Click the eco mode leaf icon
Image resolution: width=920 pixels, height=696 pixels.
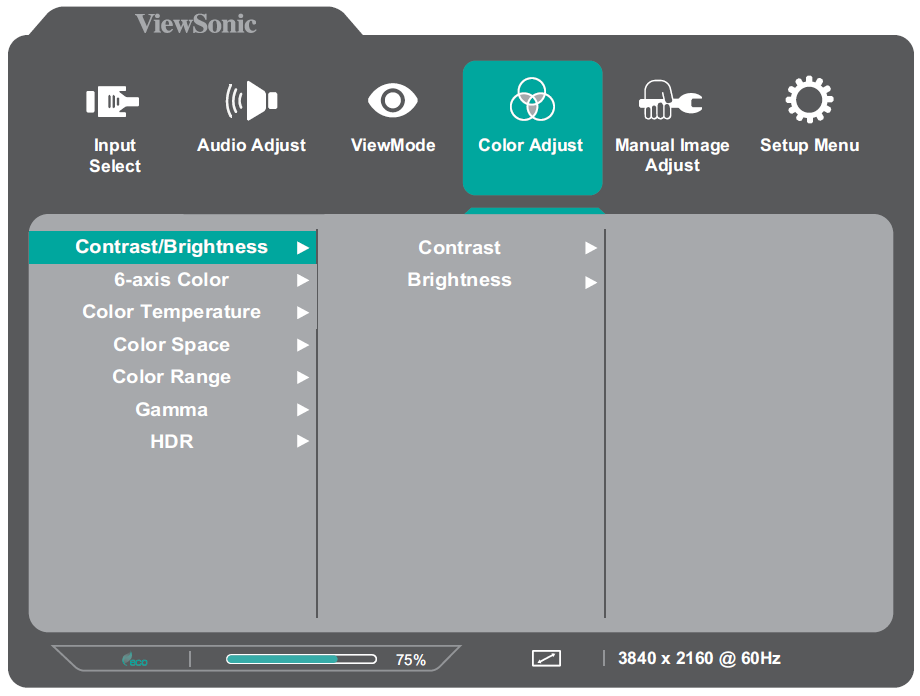click(x=135, y=660)
